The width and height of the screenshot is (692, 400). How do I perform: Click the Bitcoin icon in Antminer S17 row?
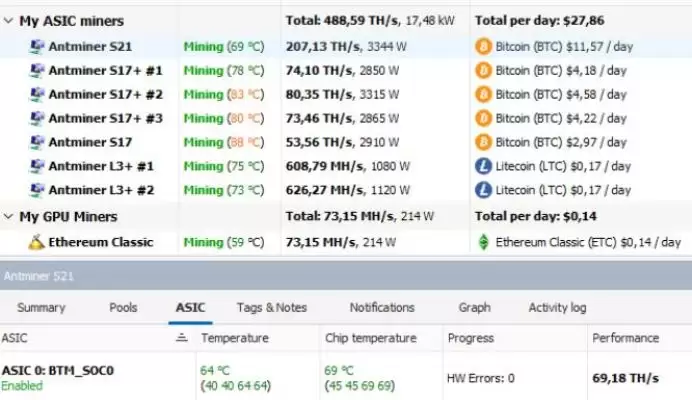tap(484, 142)
